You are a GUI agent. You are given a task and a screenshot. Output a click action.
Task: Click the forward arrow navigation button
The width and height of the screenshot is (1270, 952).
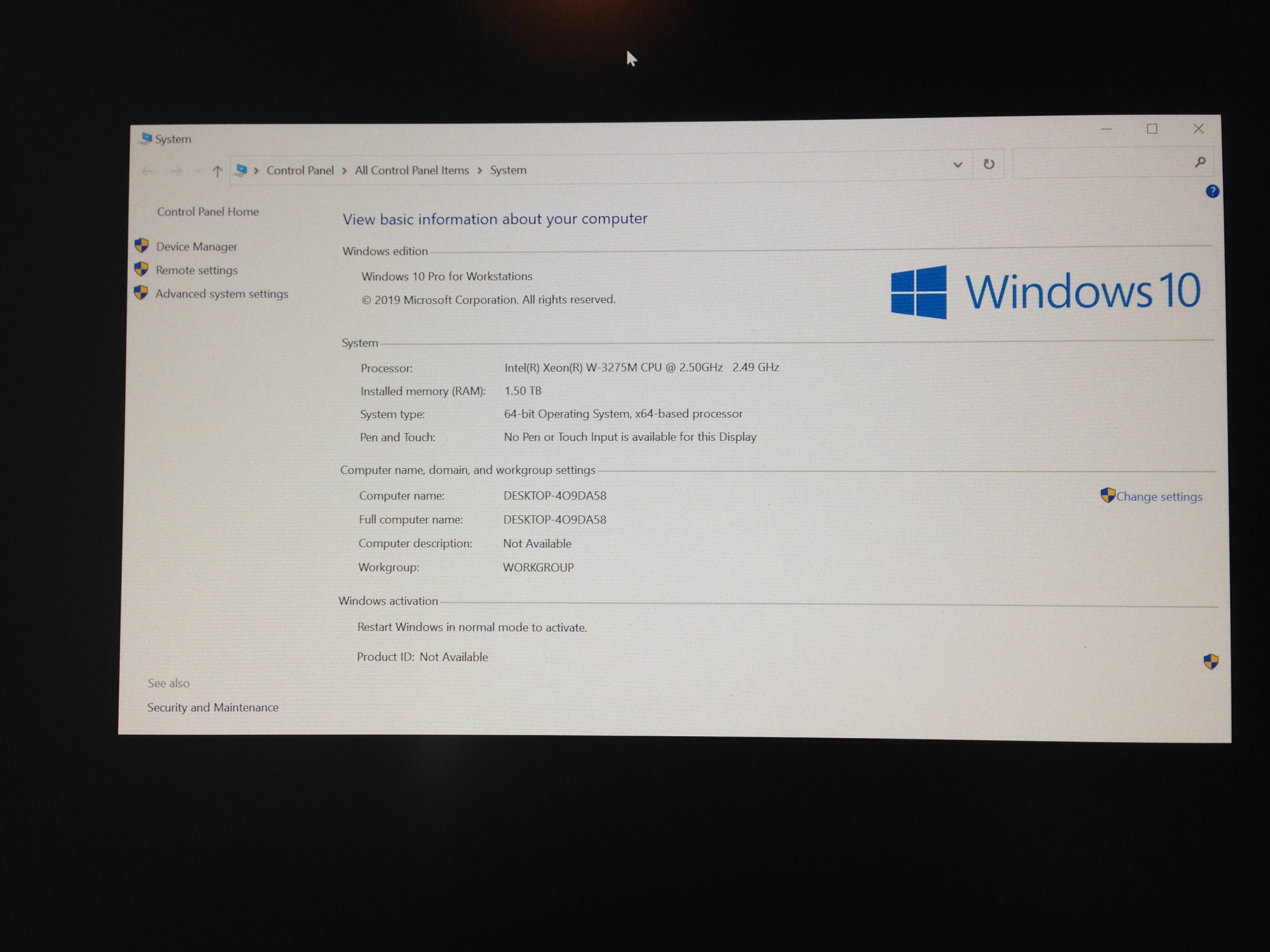[x=177, y=171]
